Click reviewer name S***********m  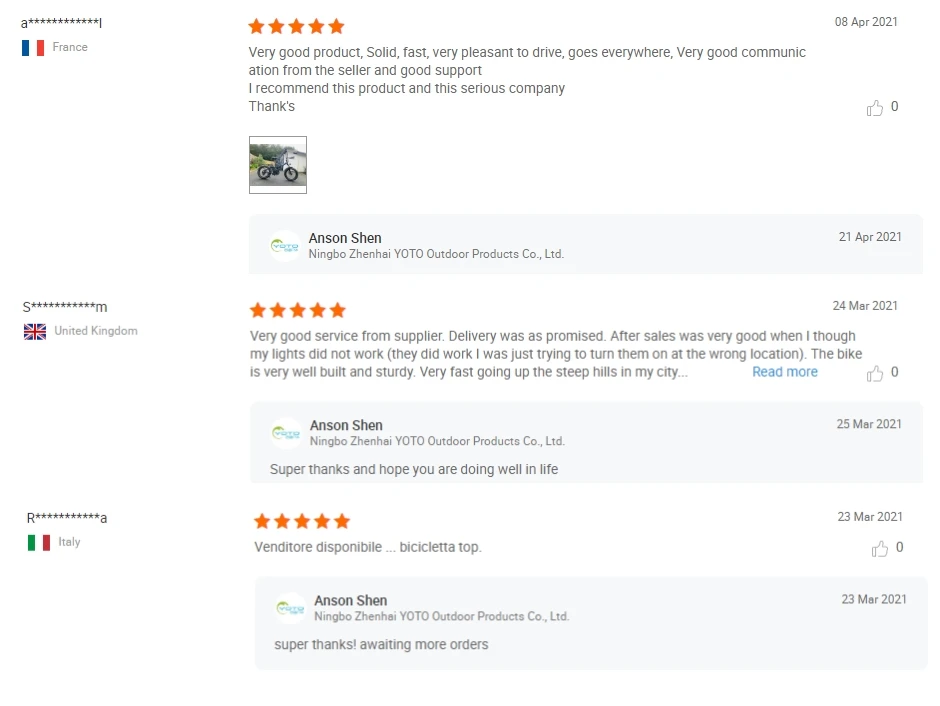65,307
